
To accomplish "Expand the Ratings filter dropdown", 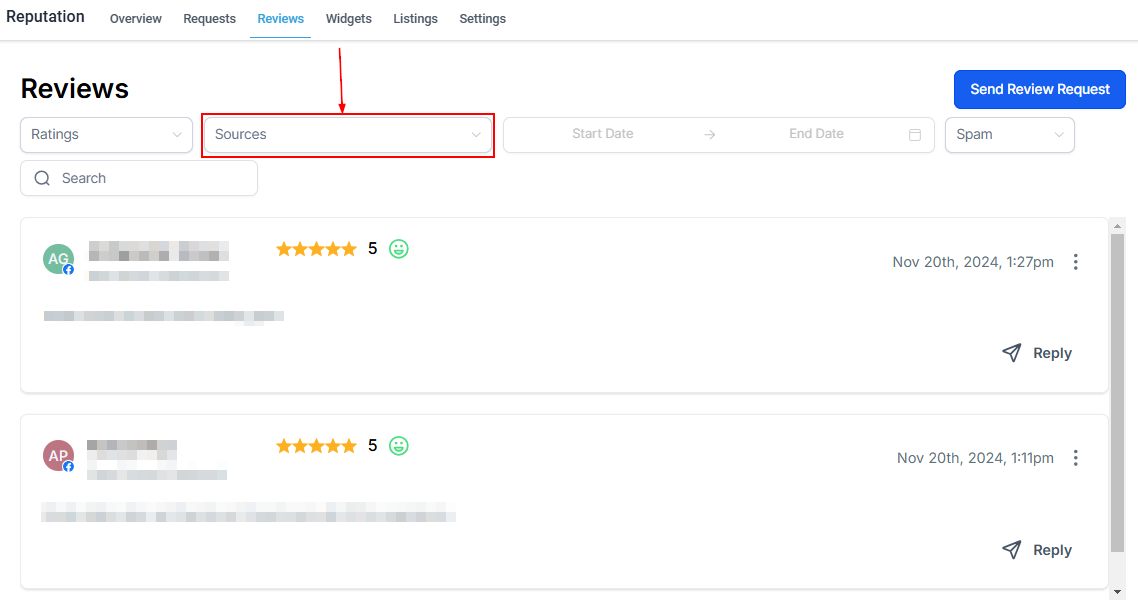I will (106, 135).
